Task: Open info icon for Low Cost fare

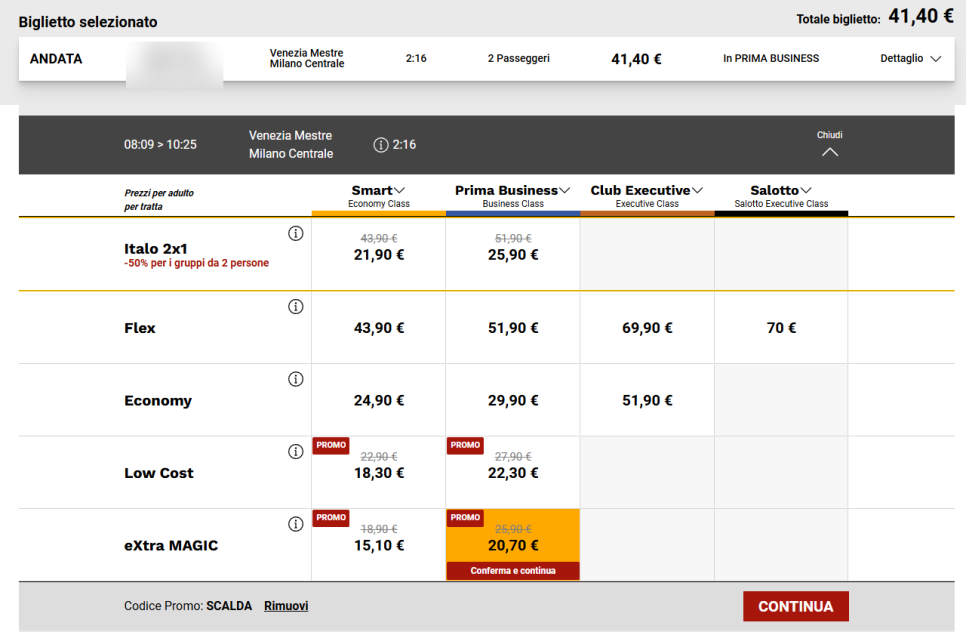Action: pyautogui.click(x=296, y=452)
